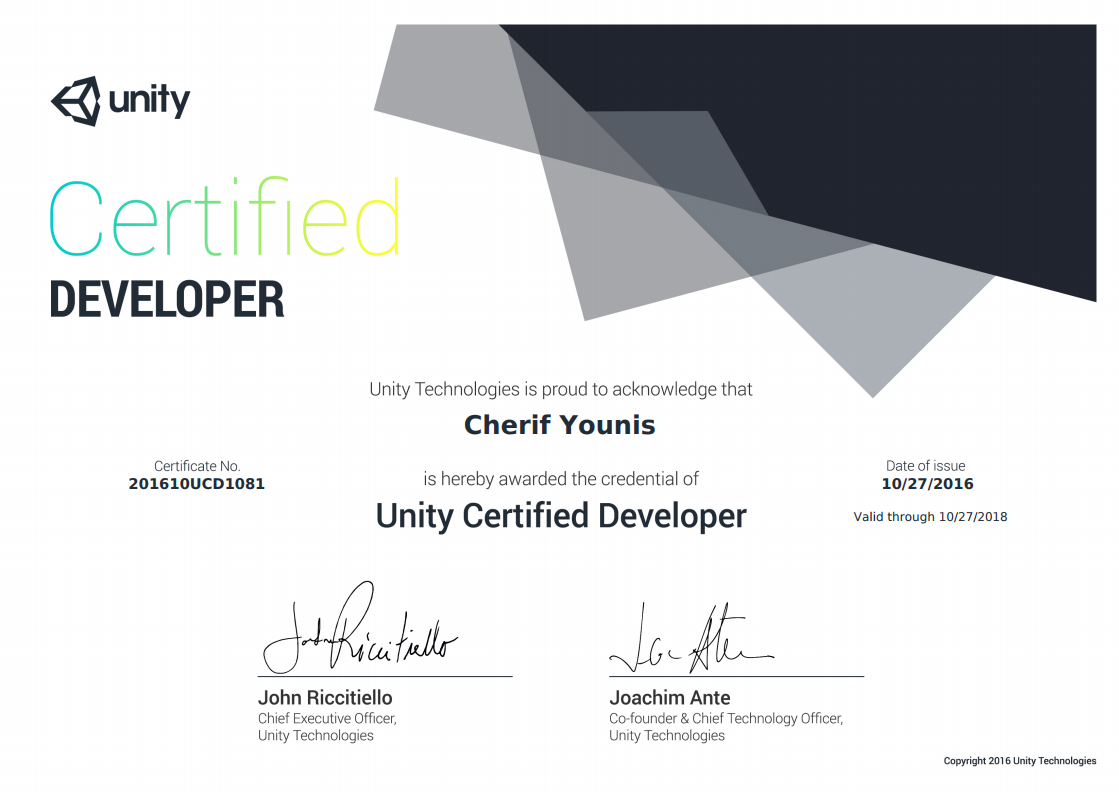Viewport: 1119px width, 792px height.
Task: Click the 'Date of issue' label
Action: (x=926, y=466)
